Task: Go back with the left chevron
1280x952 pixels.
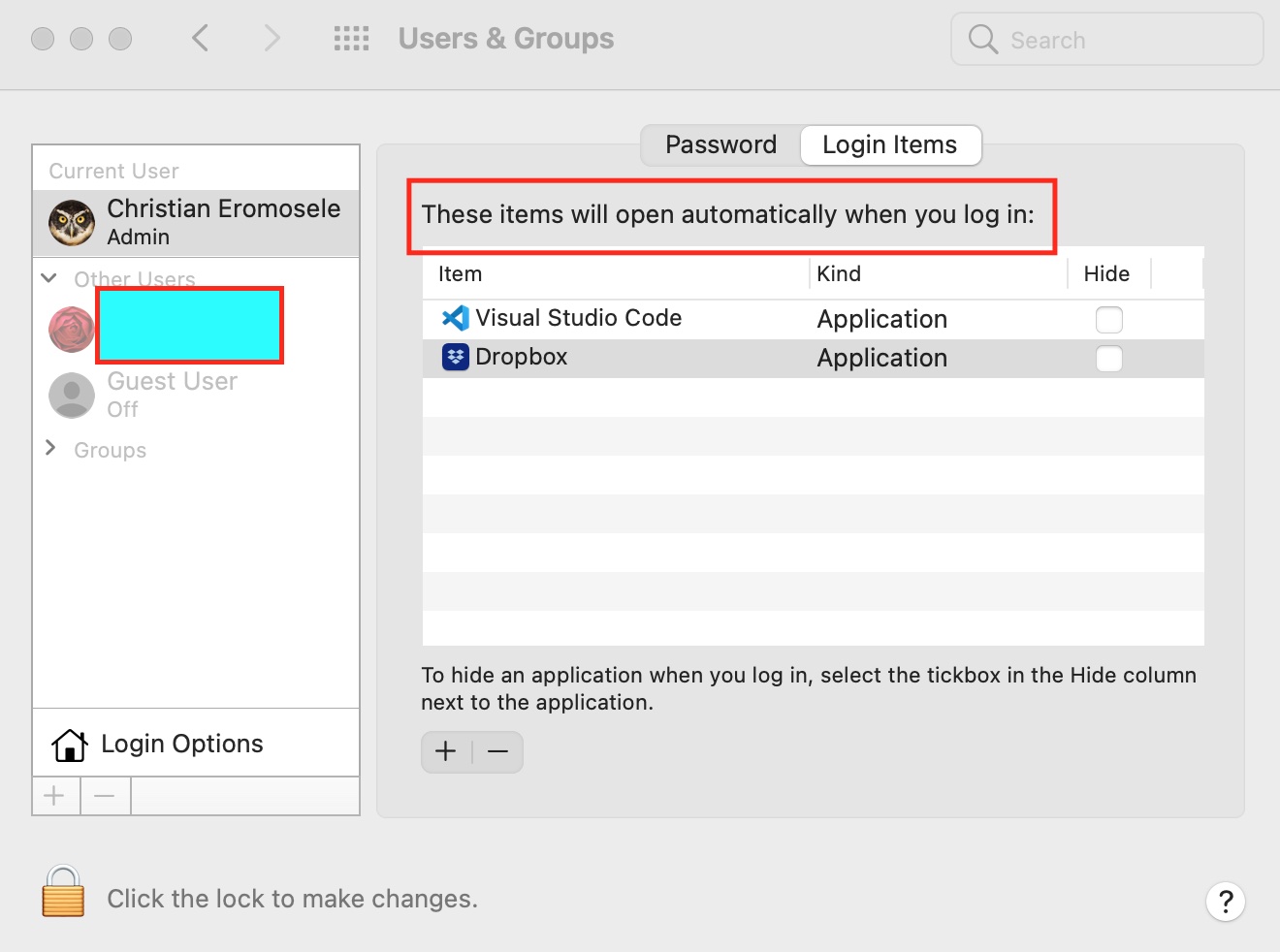Action: [201, 39]
